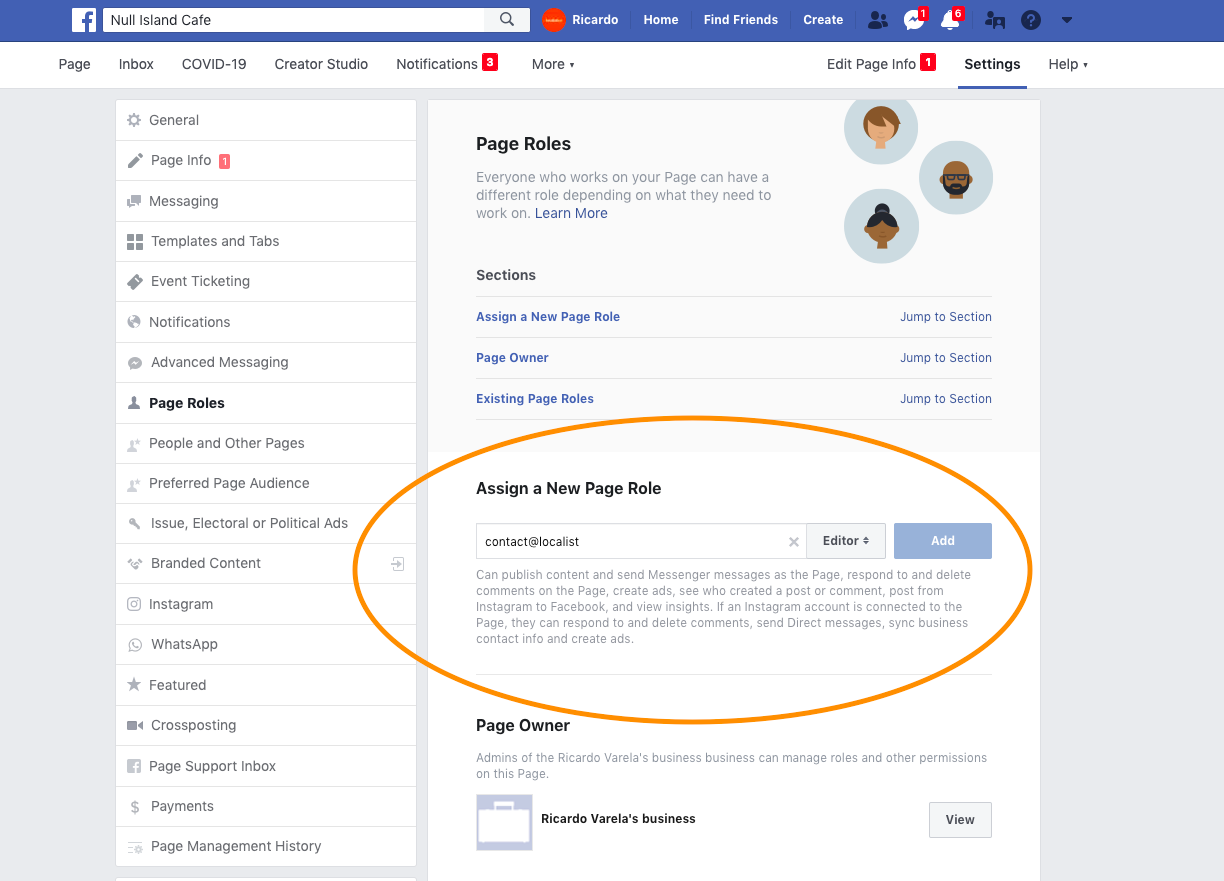Click the Featured star icon
This screenshot has height=881, width=1224.
pos(134,685)
